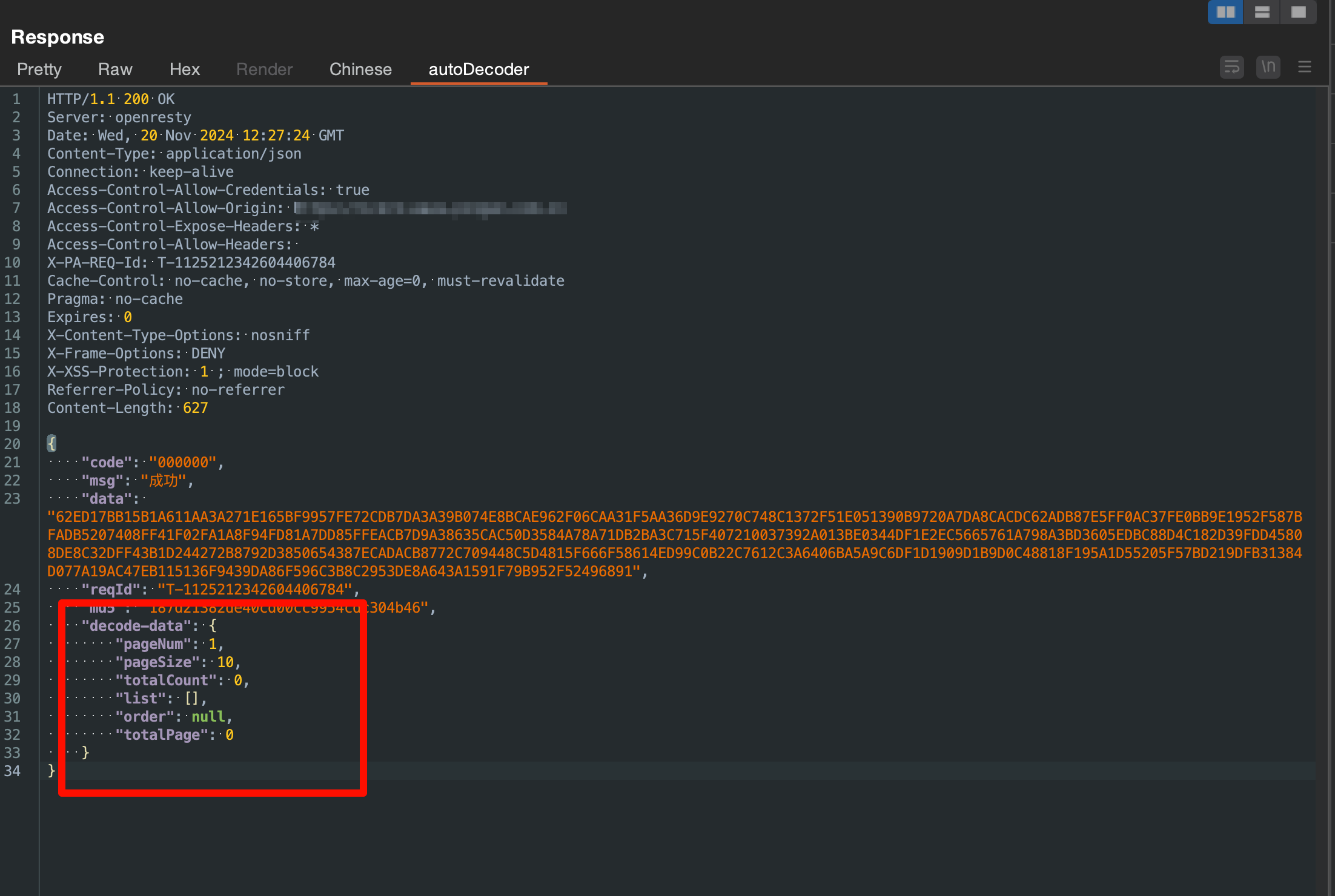Click the "totalCount": 0 line

click(x=182, y=680)
